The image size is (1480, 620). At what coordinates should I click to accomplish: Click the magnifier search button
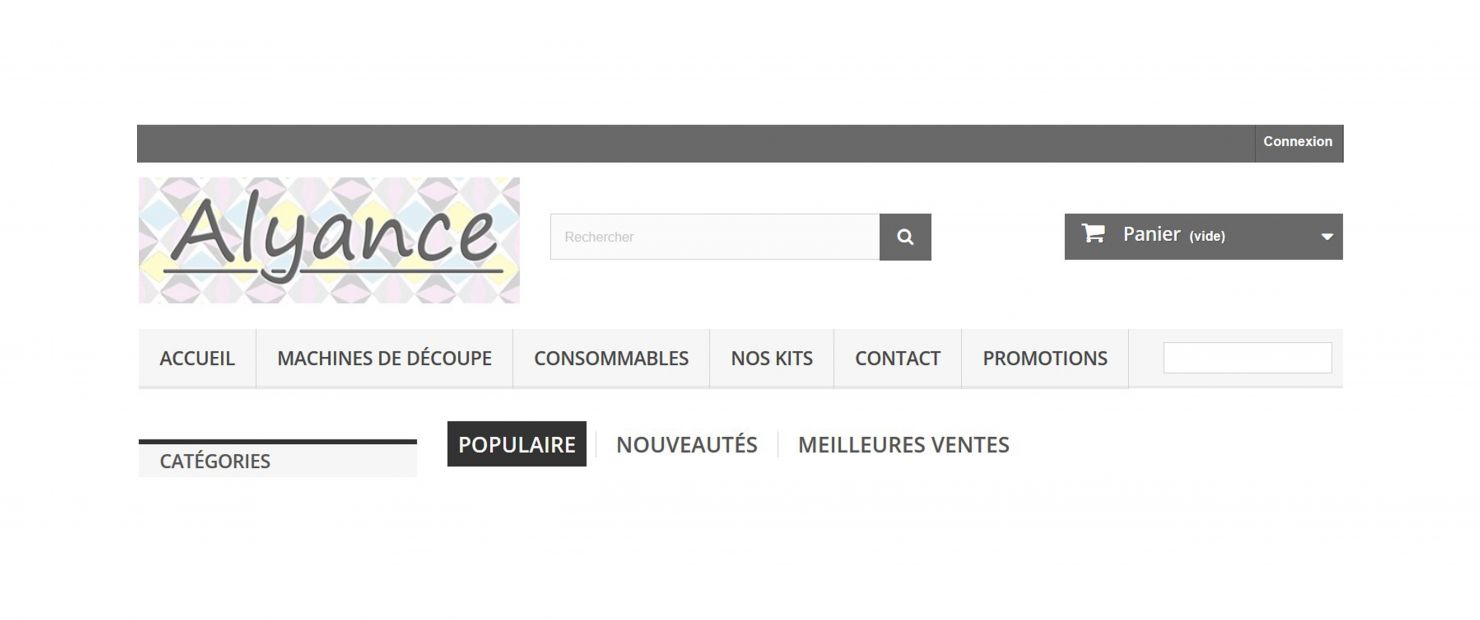tap(905, 237)
